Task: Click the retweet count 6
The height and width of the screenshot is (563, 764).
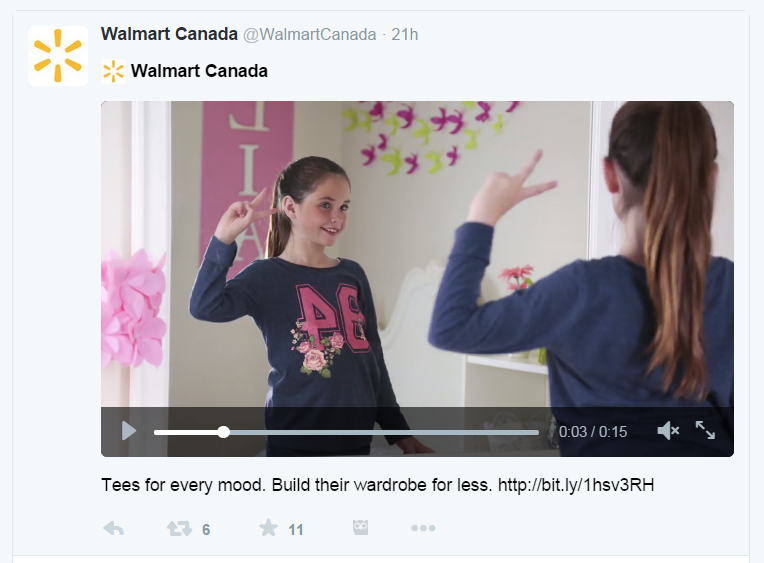Action: click(206, 530)
